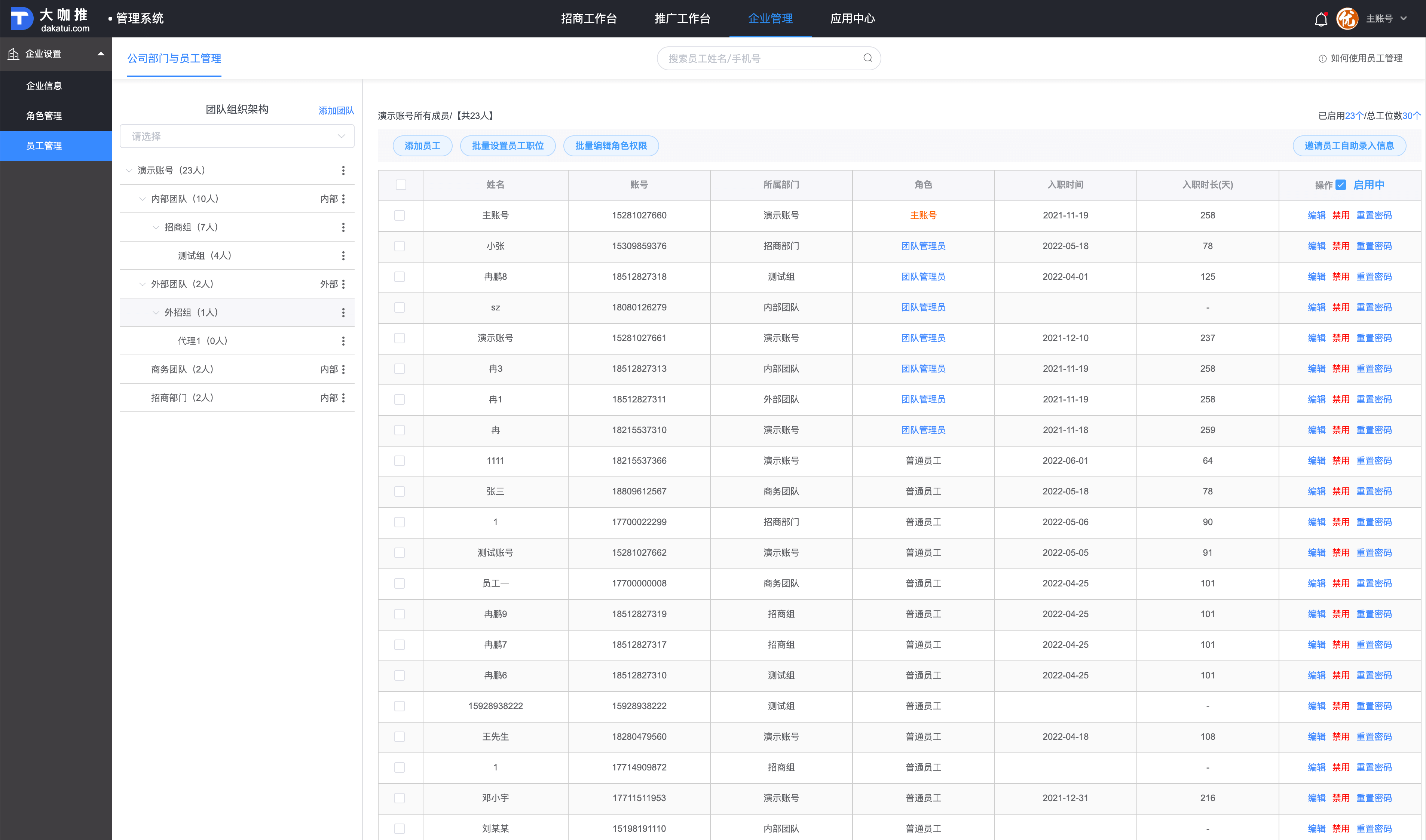Open the 请选择 team dropdown
The image size is (1426, 840).
pos(237,137)
